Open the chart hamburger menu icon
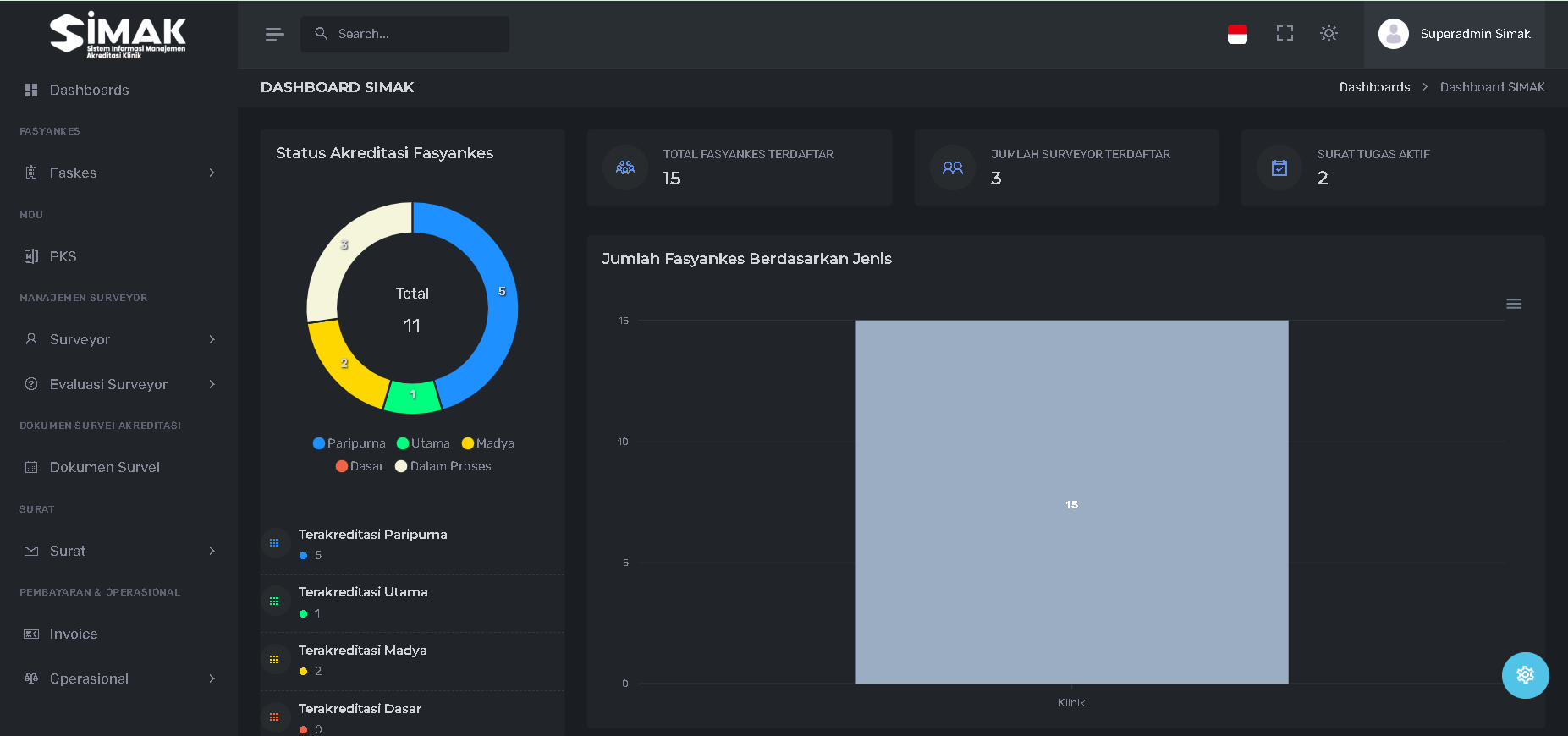 pos(1514,304)
